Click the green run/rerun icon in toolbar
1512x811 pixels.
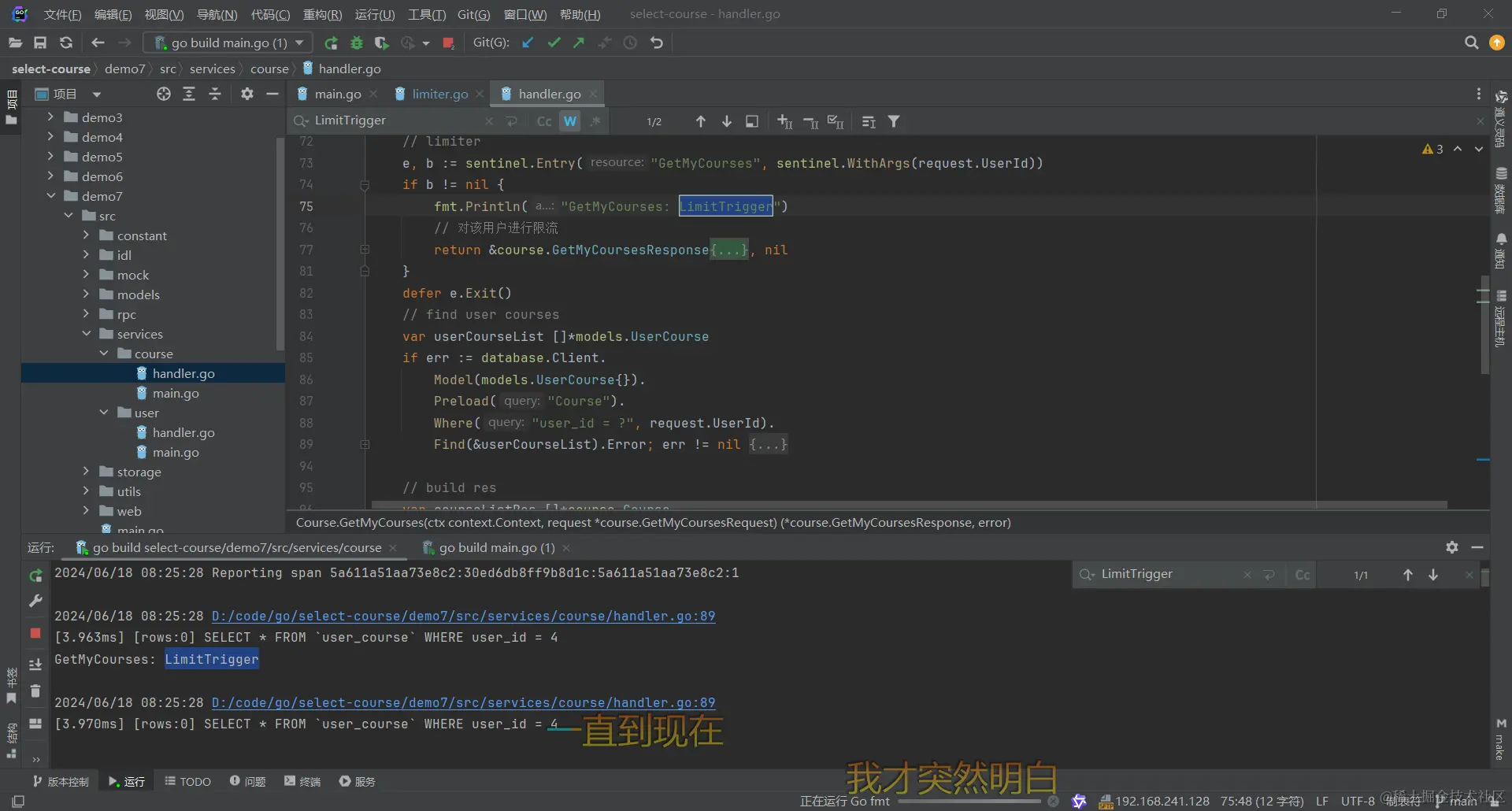tap(332, 43)
